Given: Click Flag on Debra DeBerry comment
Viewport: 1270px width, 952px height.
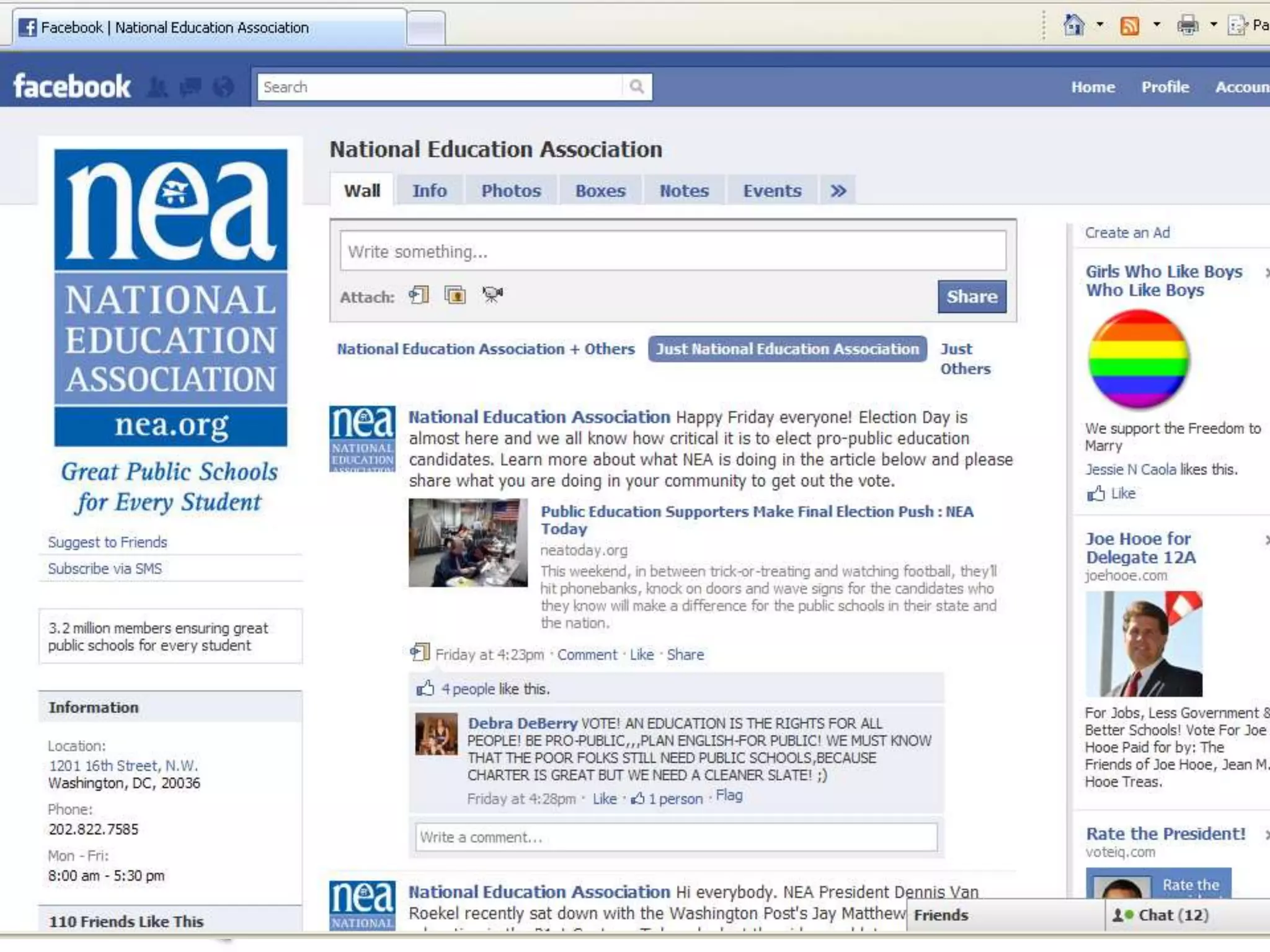Looking at the screenshot, I should click(x=729, y=795).
